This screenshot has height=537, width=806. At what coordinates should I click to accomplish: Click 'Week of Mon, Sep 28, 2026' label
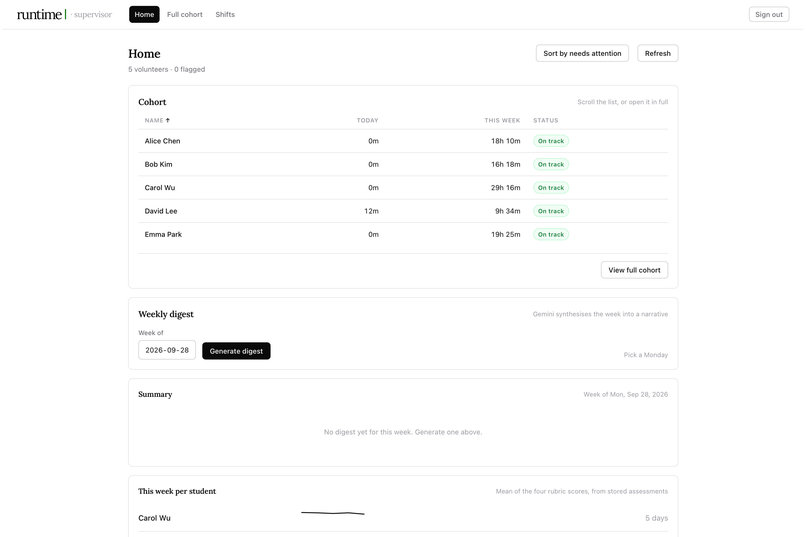[626, 395]
